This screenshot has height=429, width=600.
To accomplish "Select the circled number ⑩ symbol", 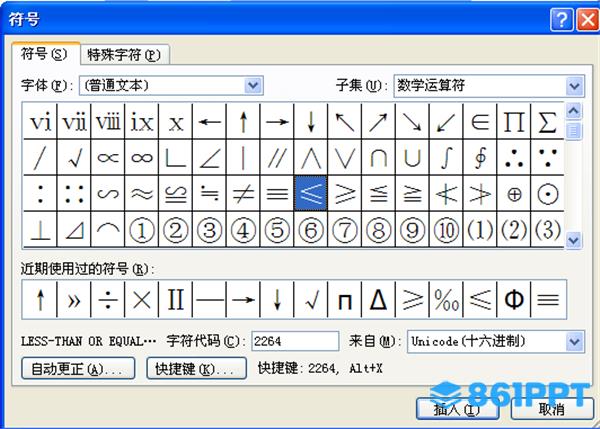I will pyautogui.click(x=446, y=230).
